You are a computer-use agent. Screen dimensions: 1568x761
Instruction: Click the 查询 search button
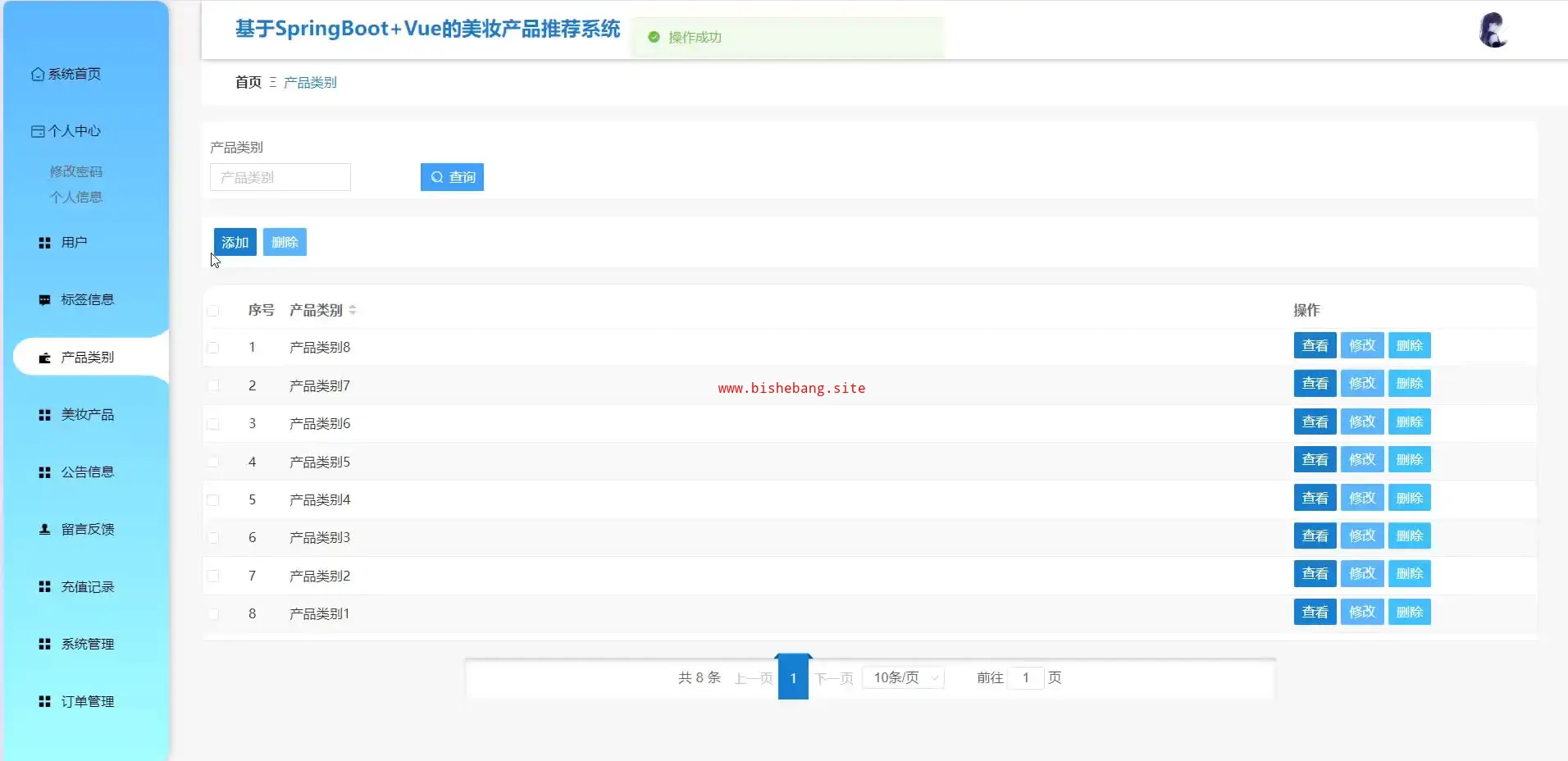(452, 177)
